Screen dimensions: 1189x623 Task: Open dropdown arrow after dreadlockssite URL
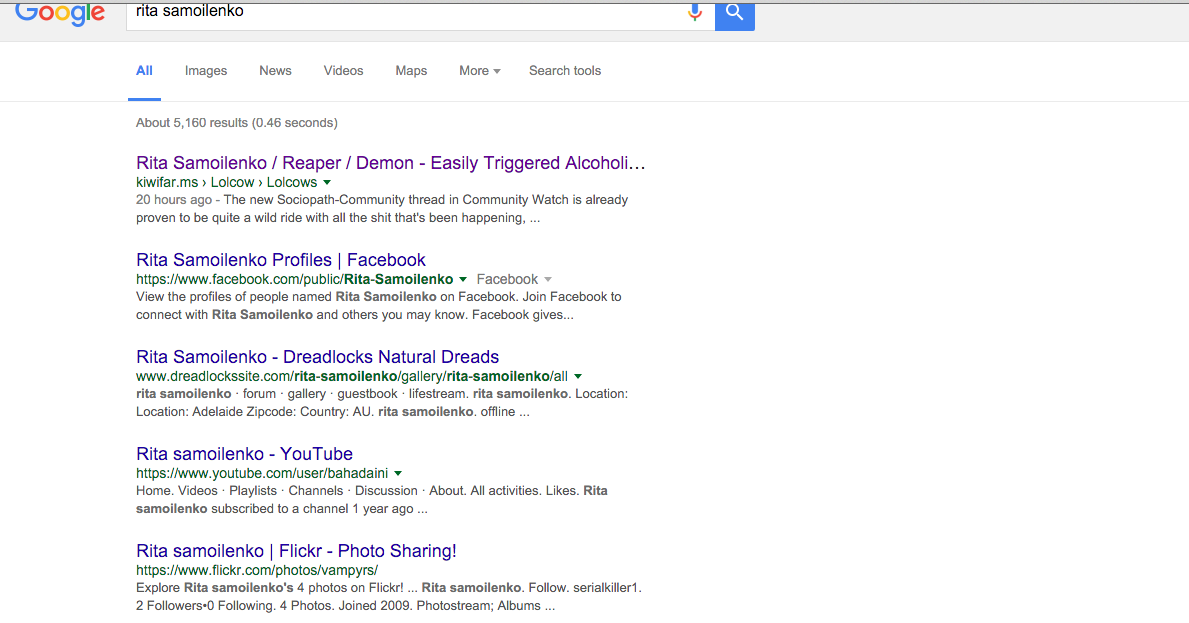(578, 377)
